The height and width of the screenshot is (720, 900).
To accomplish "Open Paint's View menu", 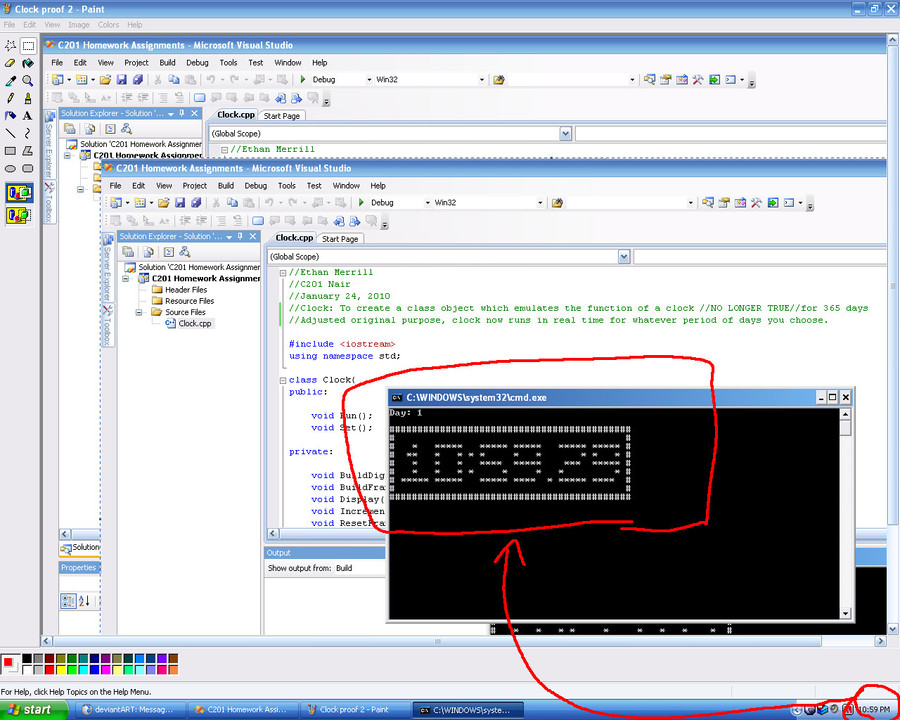I will coord(52,25).
